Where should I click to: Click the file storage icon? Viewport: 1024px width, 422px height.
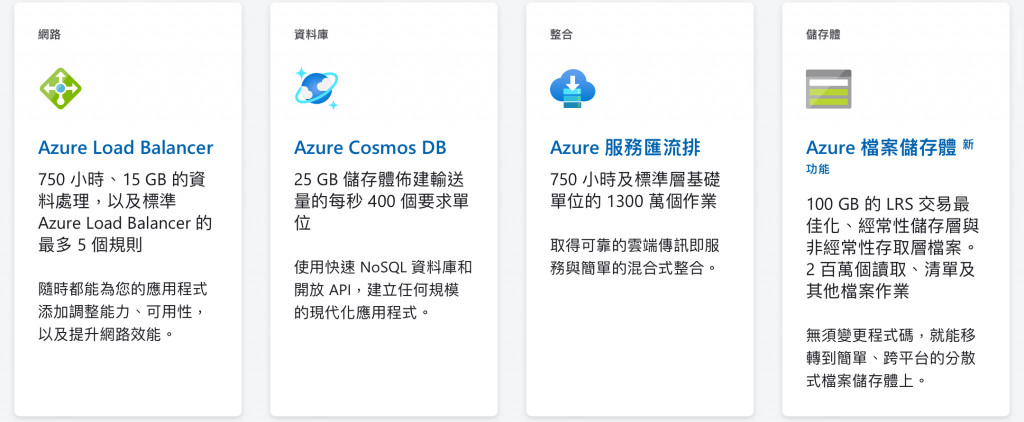pyautogui.click(x=828, y=88)
